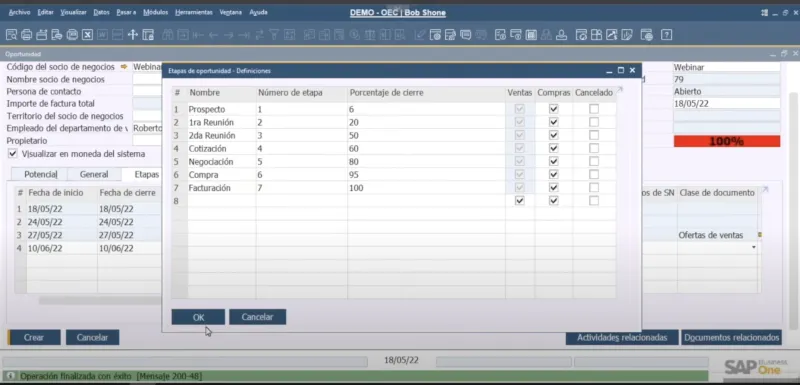Click Ofertas de ventas document class cell

[717, 235]
